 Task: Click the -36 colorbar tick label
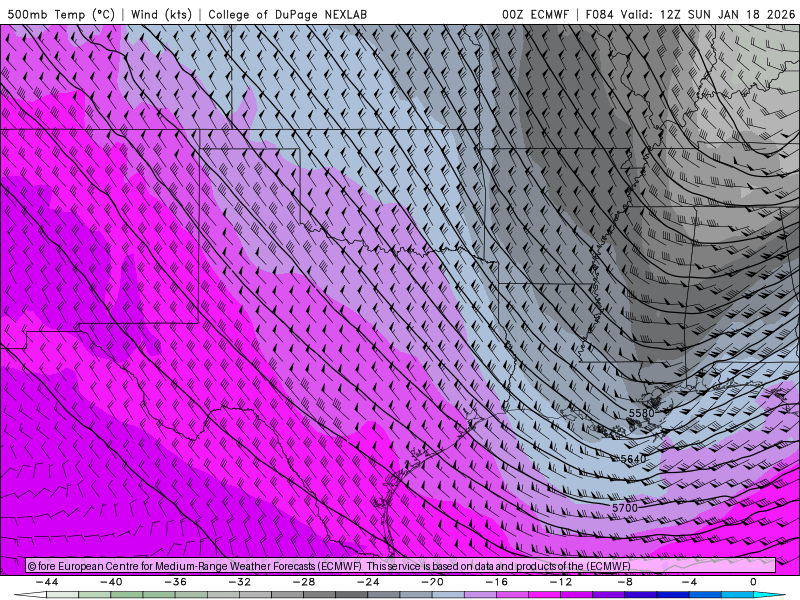176,582
